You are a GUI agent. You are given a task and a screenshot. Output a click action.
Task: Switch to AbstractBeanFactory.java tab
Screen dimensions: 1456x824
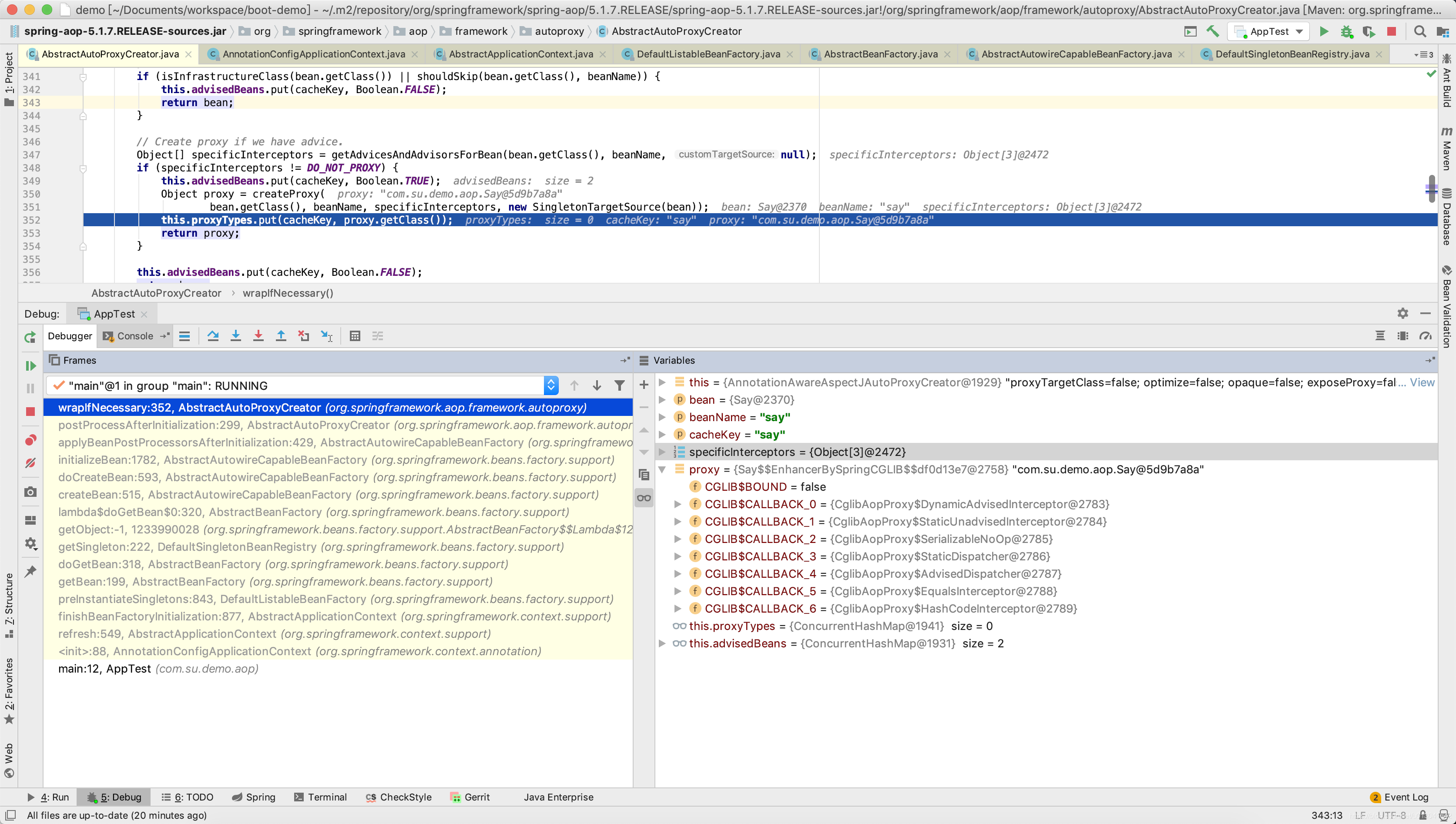tap(880, 54)
